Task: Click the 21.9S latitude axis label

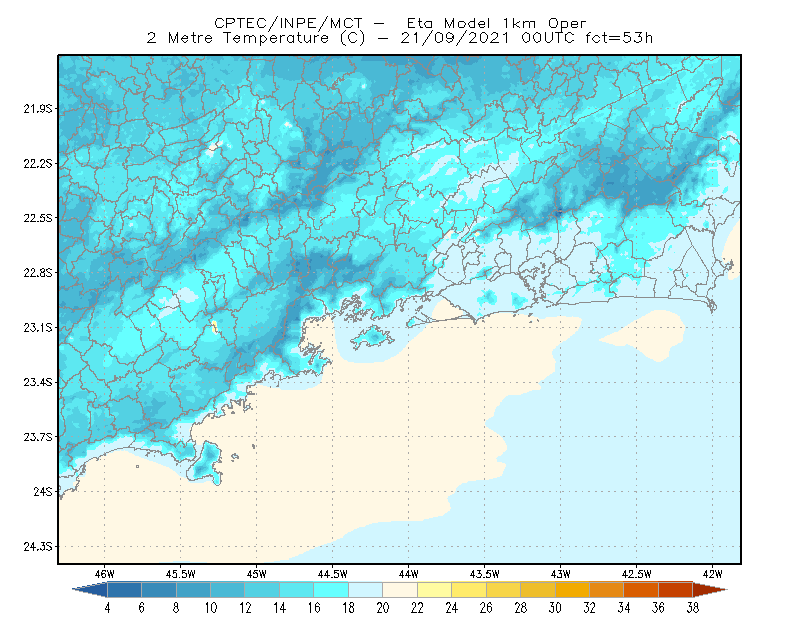Action: pyautogui.click(x=38, y=108)
